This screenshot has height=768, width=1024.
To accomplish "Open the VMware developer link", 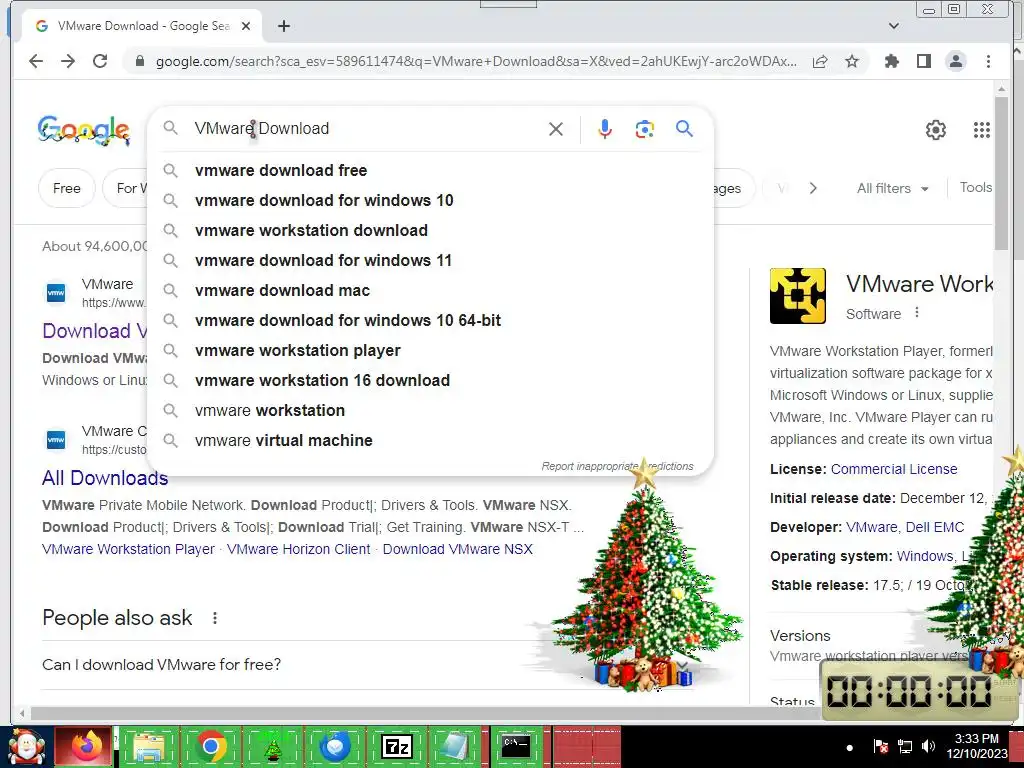I will click(x=872, y=527).
